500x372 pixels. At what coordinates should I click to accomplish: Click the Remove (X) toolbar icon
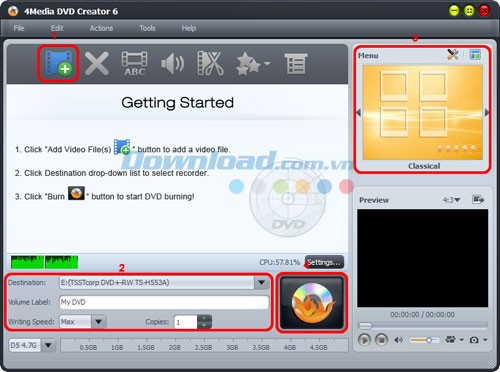tap(97, 63)
